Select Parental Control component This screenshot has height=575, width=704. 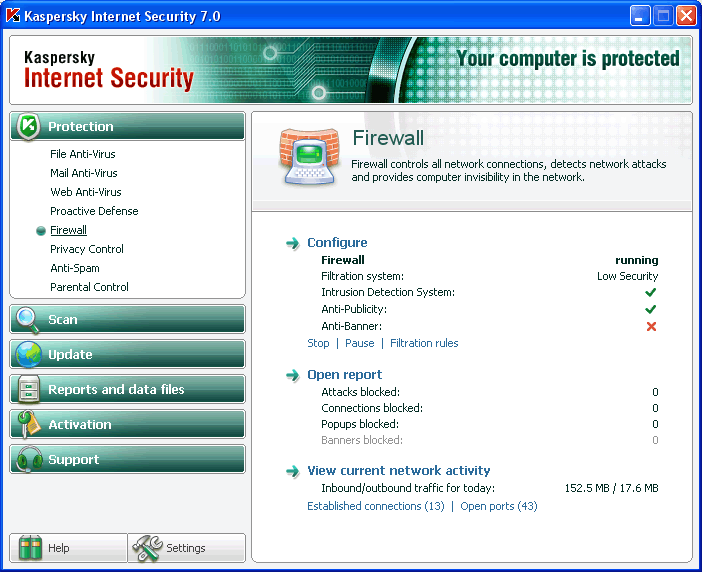tap(89, 287)
